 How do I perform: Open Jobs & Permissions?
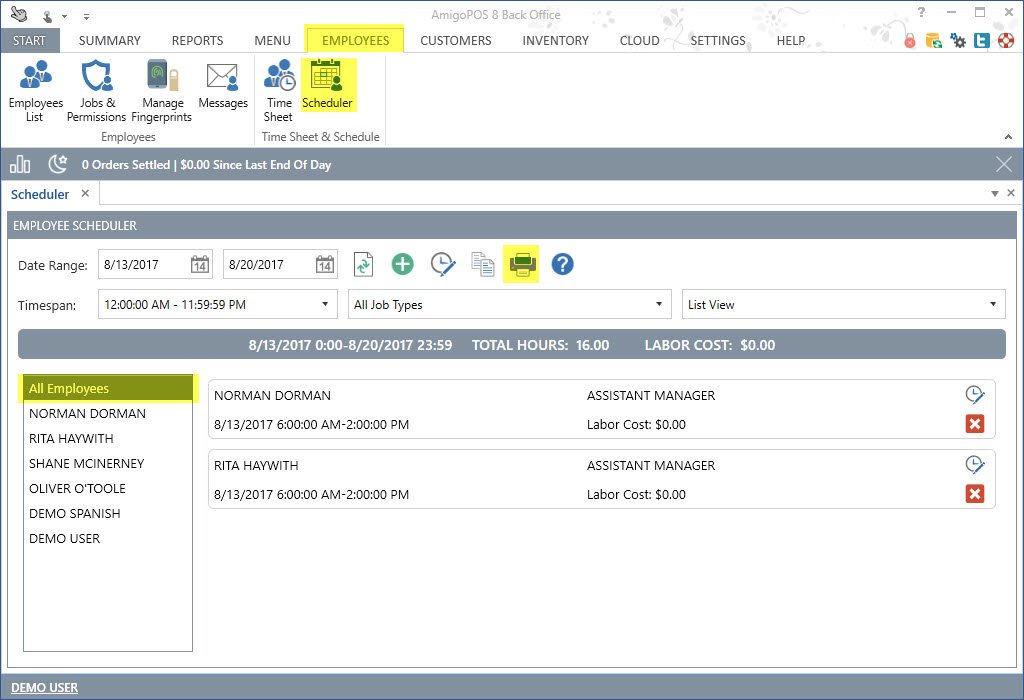point(97,90)
